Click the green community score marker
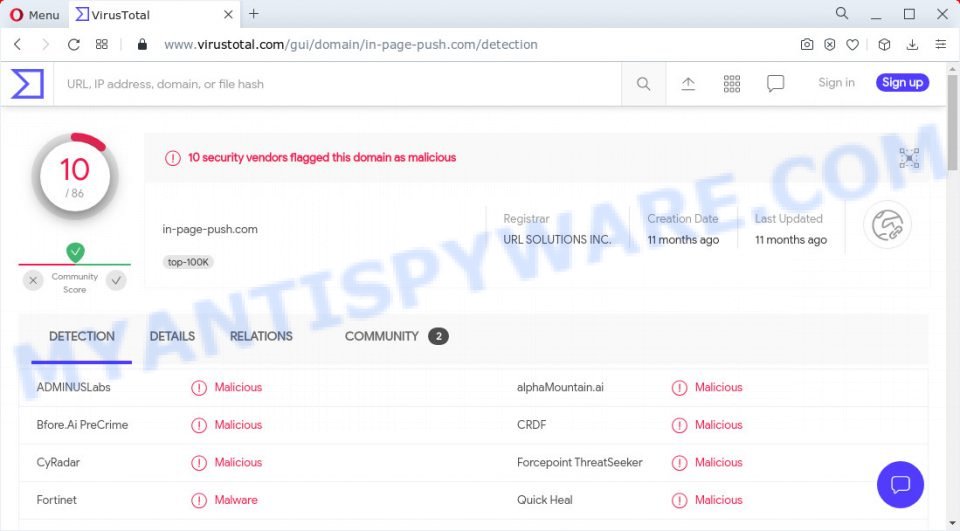Screen dimensions: 960x531 tap(75, 252)
